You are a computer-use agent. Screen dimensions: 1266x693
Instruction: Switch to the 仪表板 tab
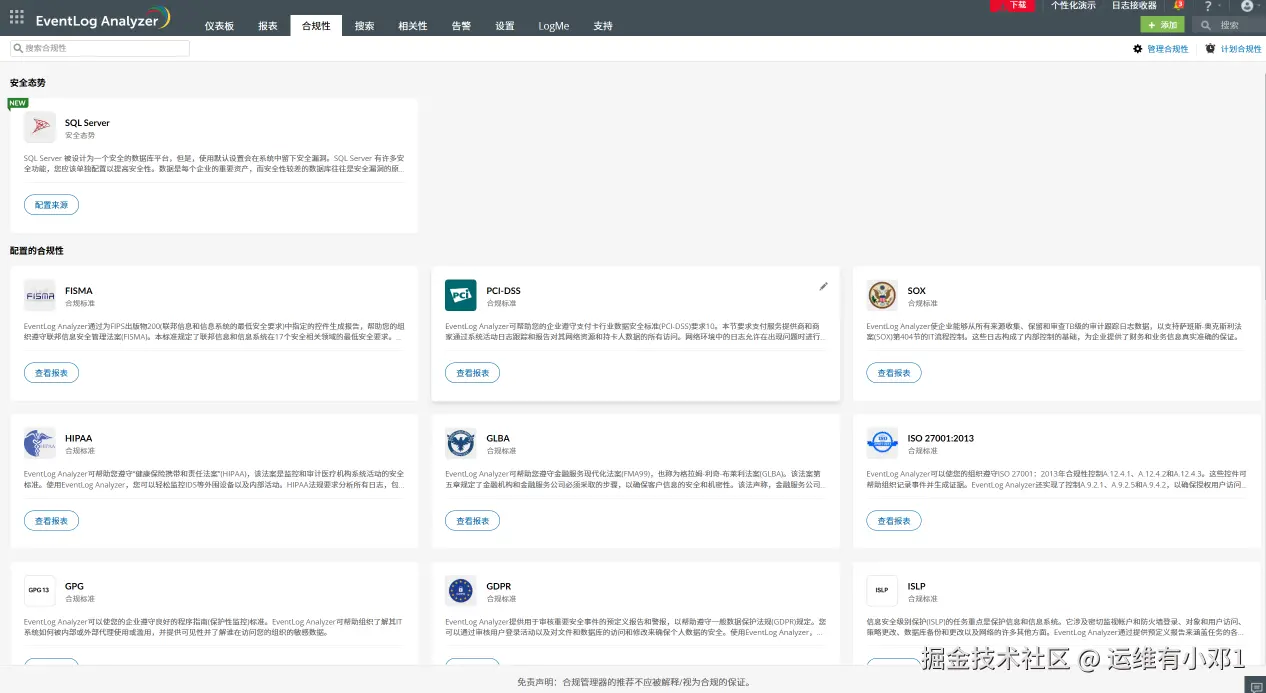219,26
